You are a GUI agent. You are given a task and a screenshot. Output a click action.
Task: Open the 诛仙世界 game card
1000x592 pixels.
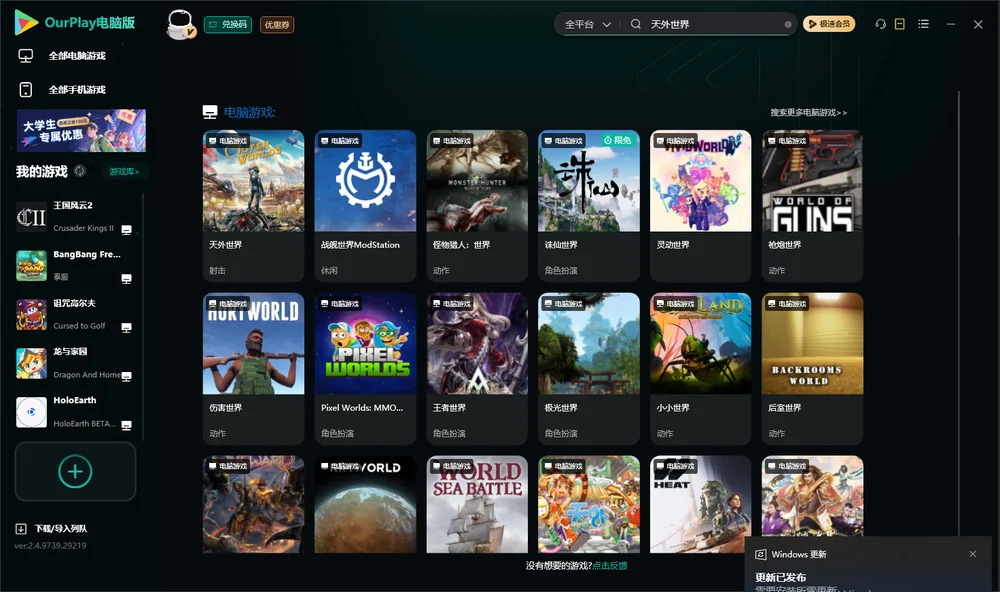point(589,205)
